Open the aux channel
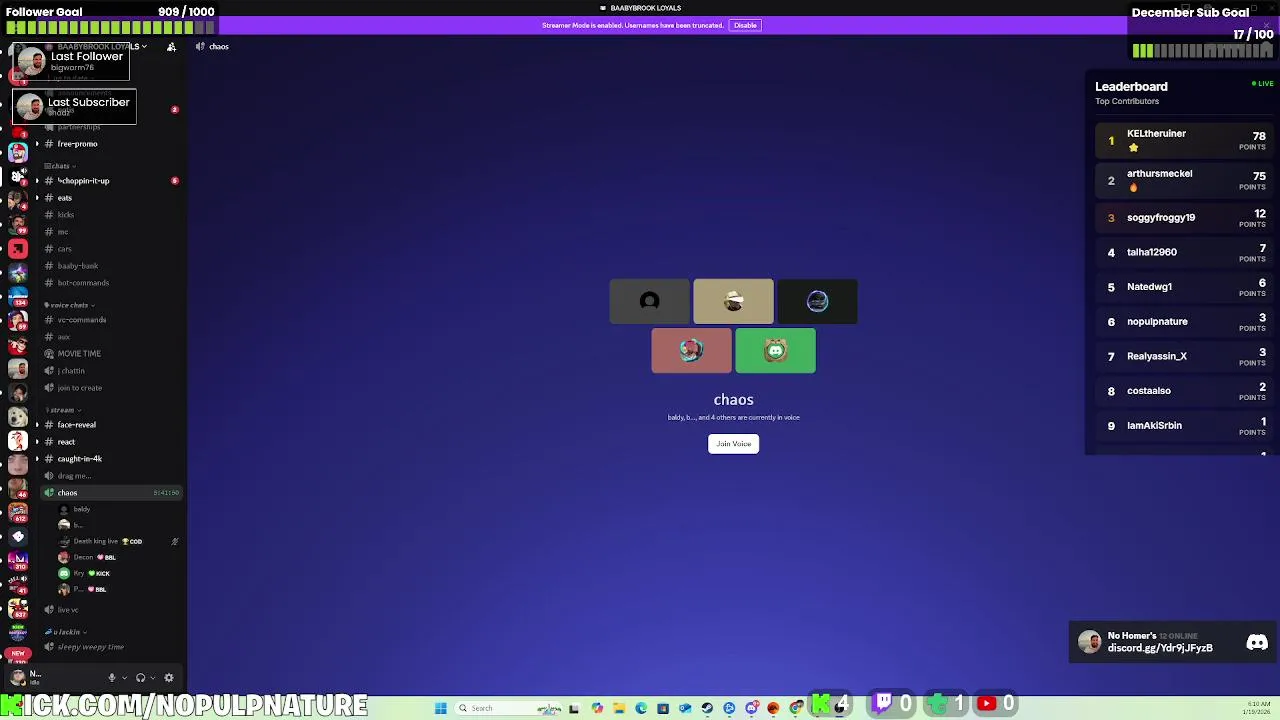Image resolution: width=1280 pixels, height=720 pixels. [x=63, y=337]
